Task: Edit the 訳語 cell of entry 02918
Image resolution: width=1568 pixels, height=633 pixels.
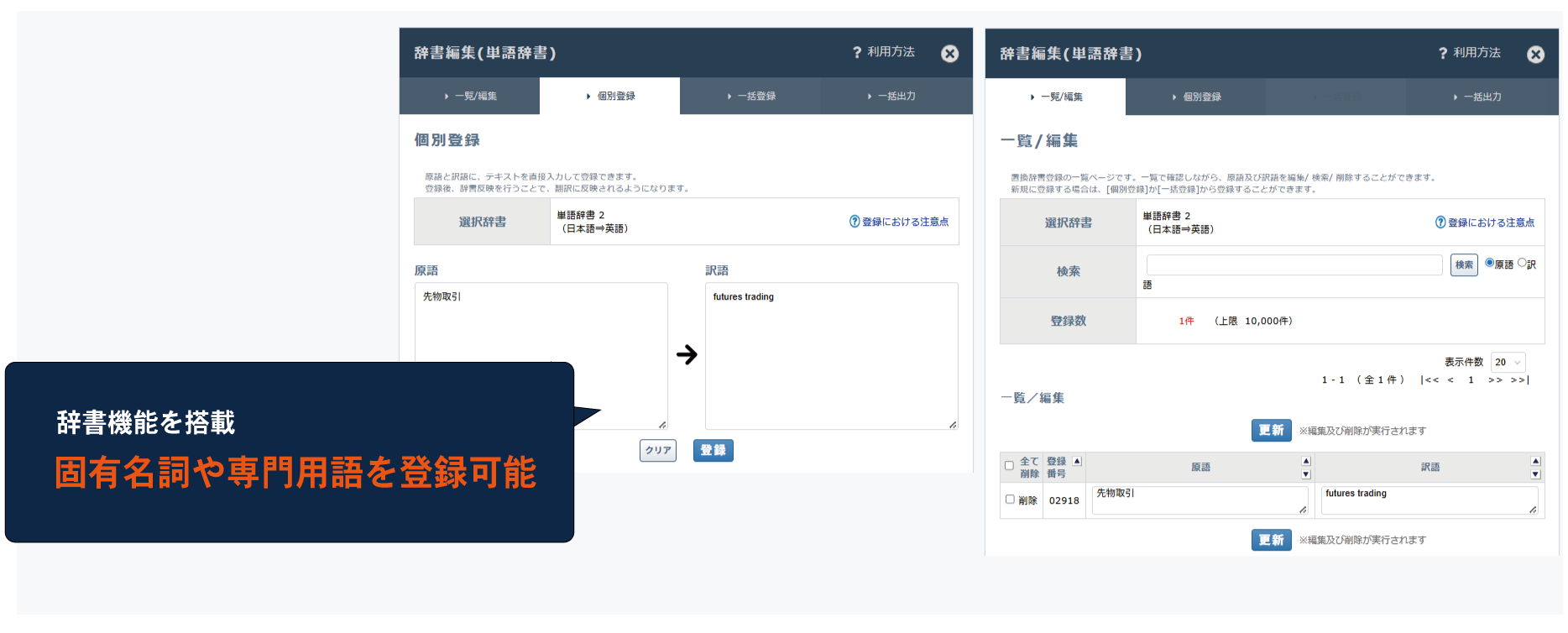Action: 1429,500
